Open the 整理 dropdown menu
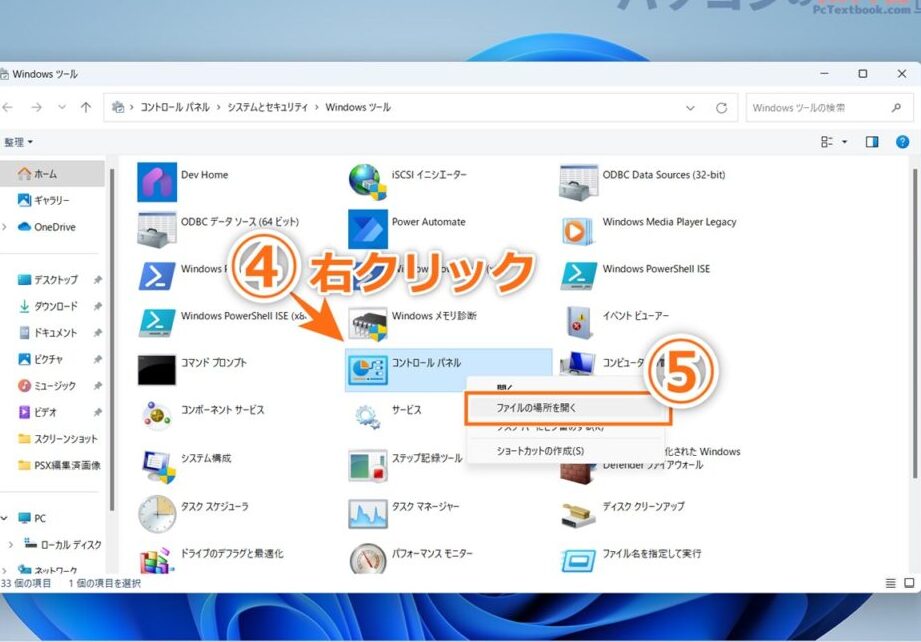Screen dimensions: 921x642 pyautogui.click(x=18, y=143)
